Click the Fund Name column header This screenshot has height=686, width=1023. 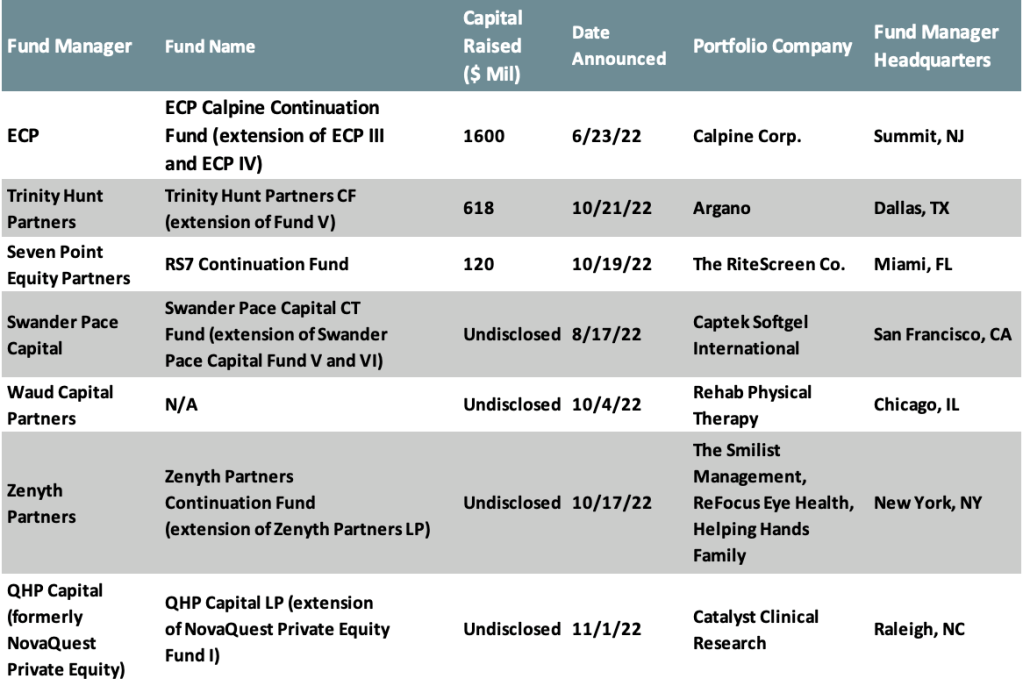pos(210,46)
